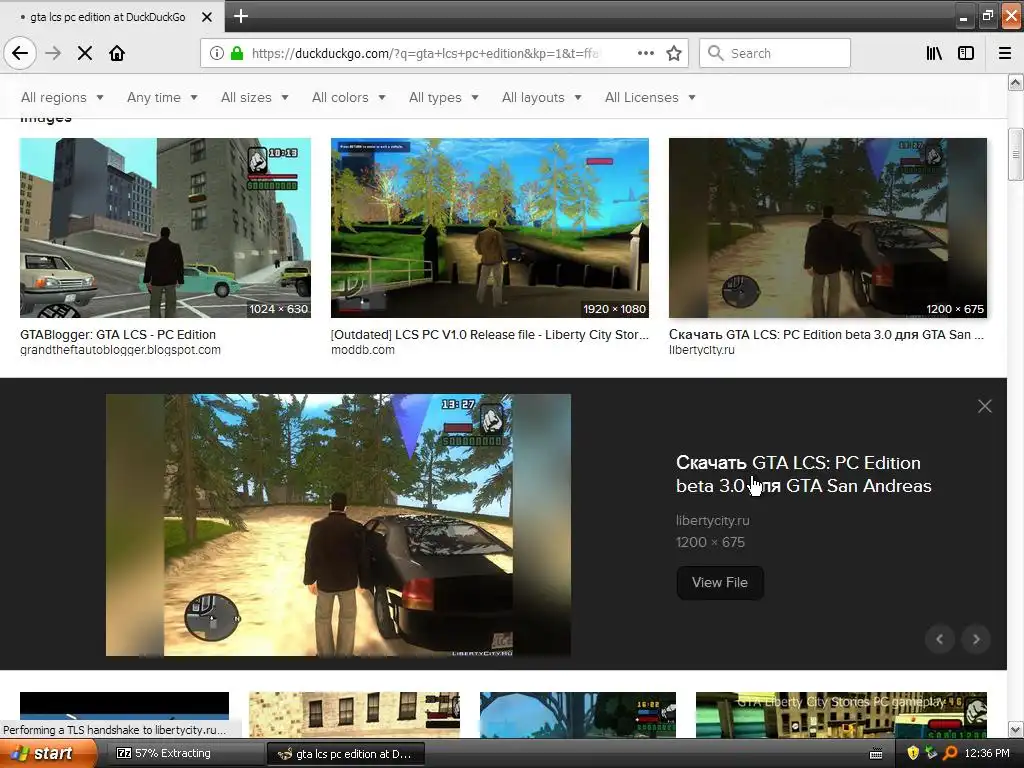Switch to 57% Extracting taskbar window
Image resolution: width=1024 pixels, height=768 pixels.
point(184,754)
